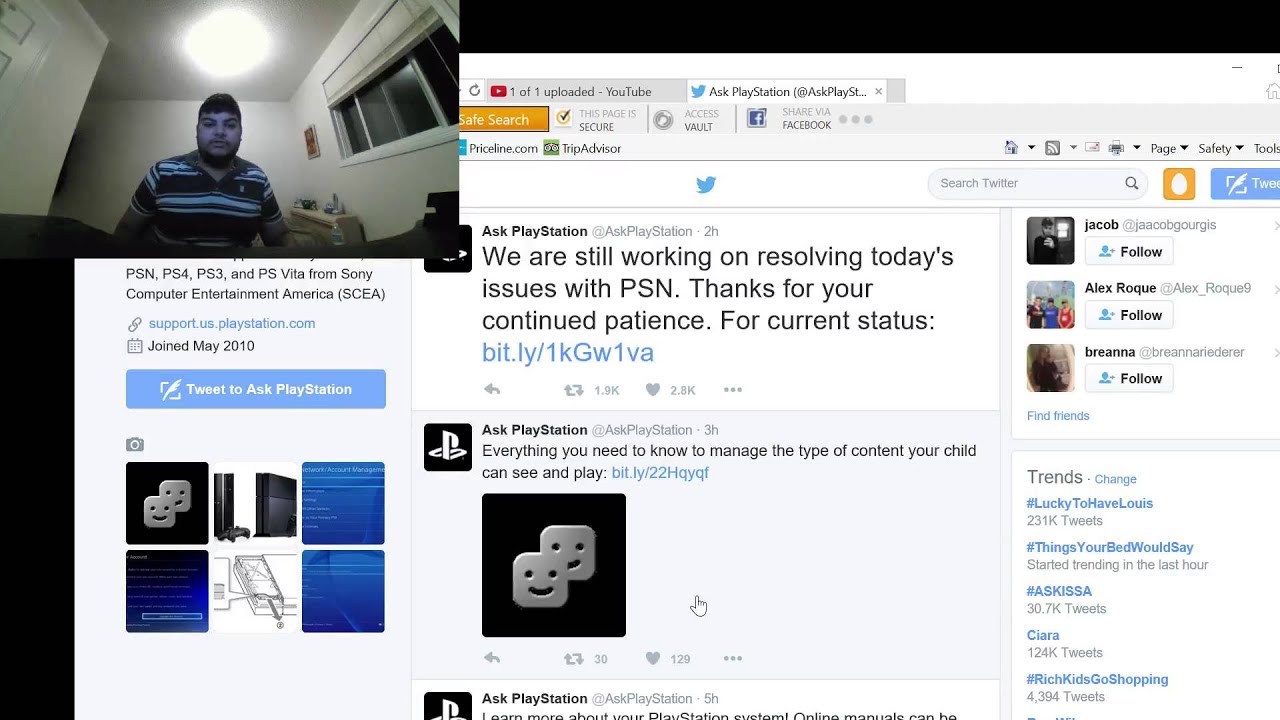Click the 2h timestamp on the first tweet
This screenshot has width=1280, height=720.
710,231
